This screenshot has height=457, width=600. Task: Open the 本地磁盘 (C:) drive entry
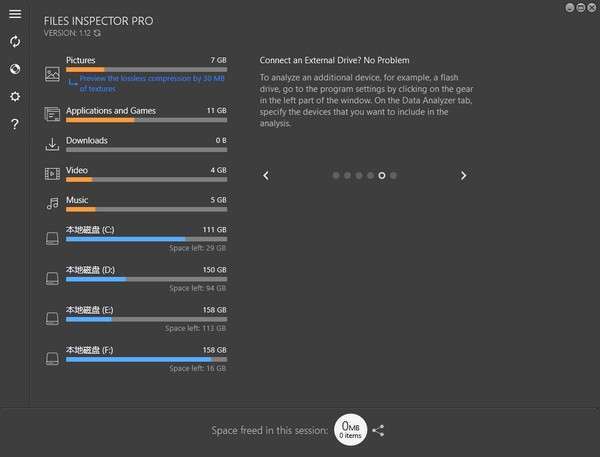(90, 230)
